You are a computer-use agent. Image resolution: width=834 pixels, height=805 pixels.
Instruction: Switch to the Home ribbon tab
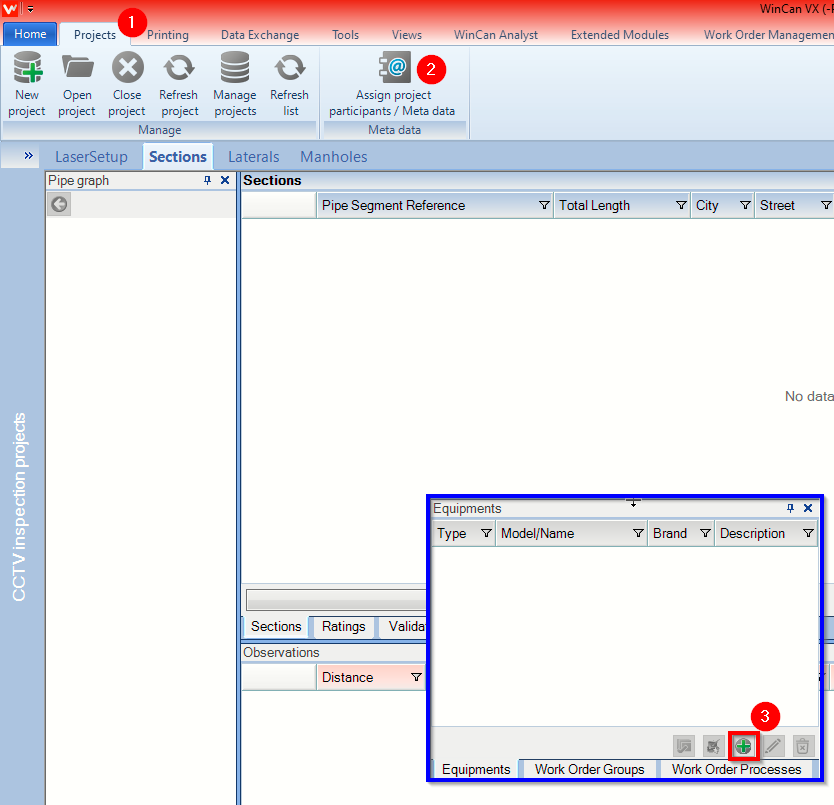click(30, 34)
